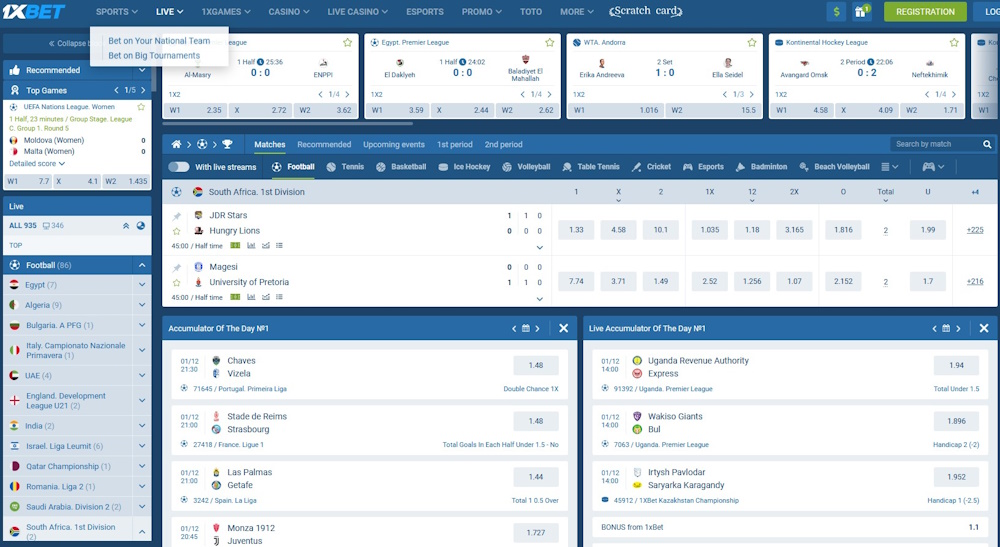
Task: Open the TOTO page
Action: click(x=531, y=11)
